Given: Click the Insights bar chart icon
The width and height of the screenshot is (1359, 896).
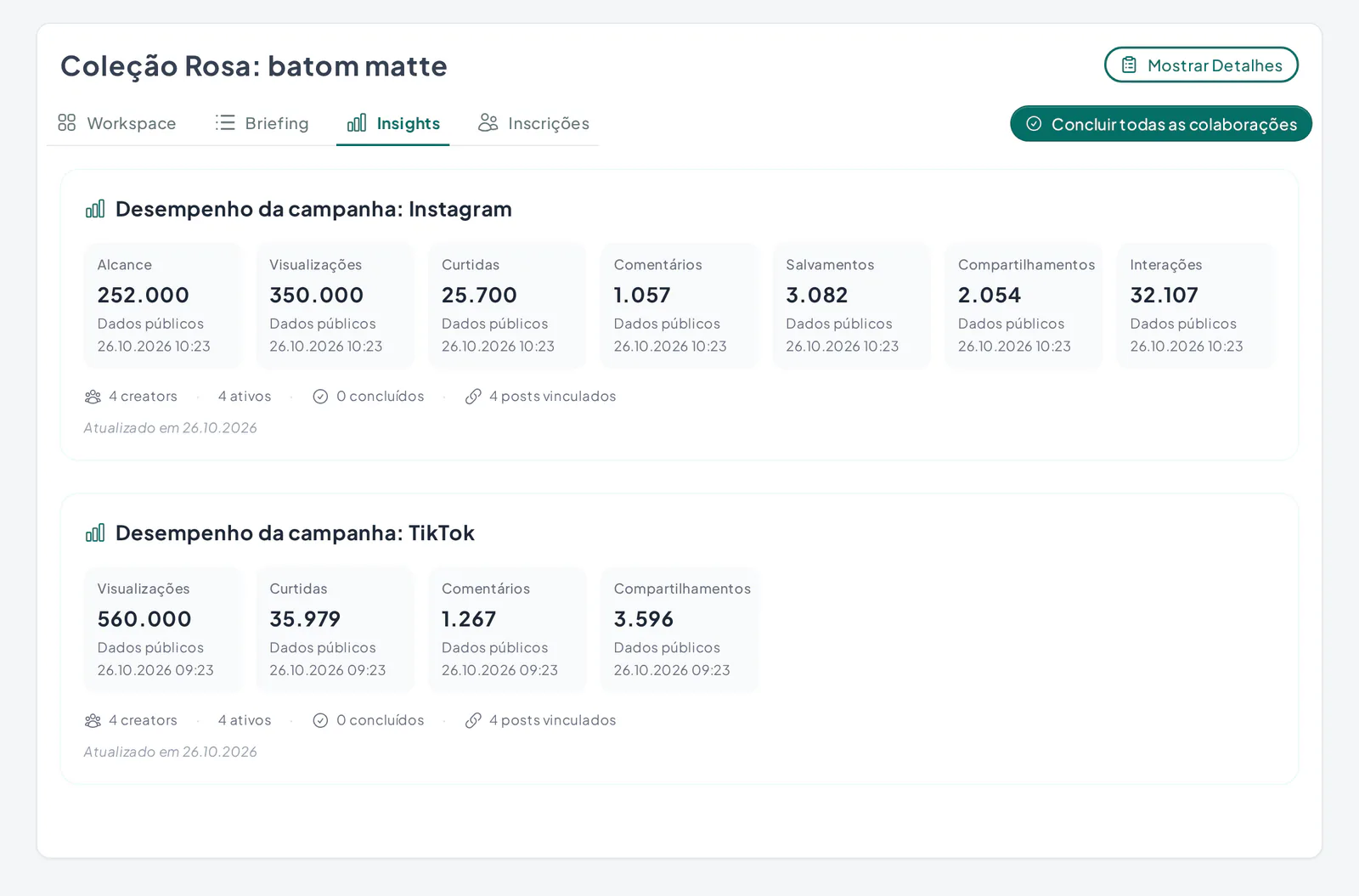Looking at the screenshot, I should click(x=357, y=123).
